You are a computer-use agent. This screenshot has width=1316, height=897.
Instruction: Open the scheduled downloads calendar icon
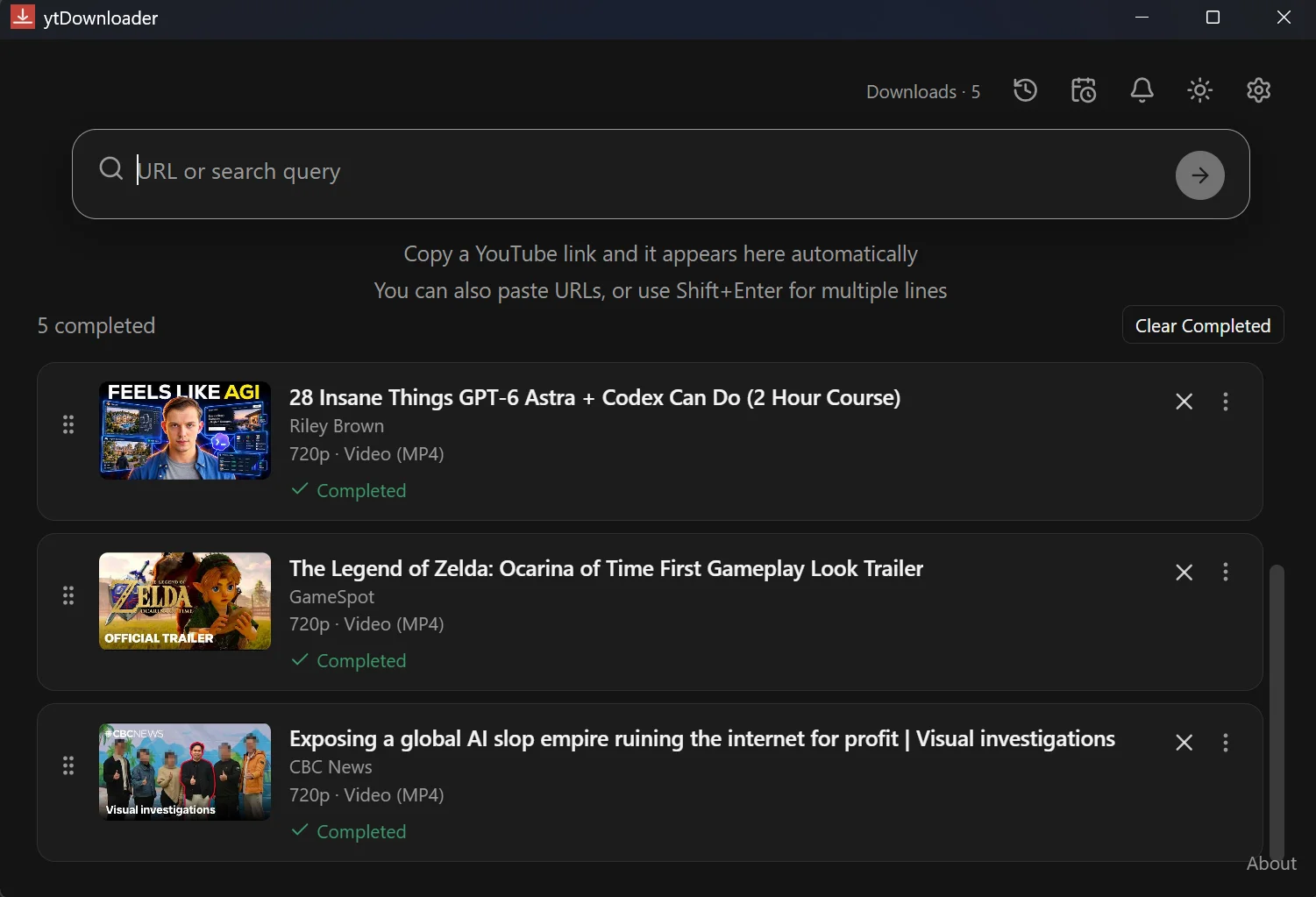click(x=1084, y=90)
